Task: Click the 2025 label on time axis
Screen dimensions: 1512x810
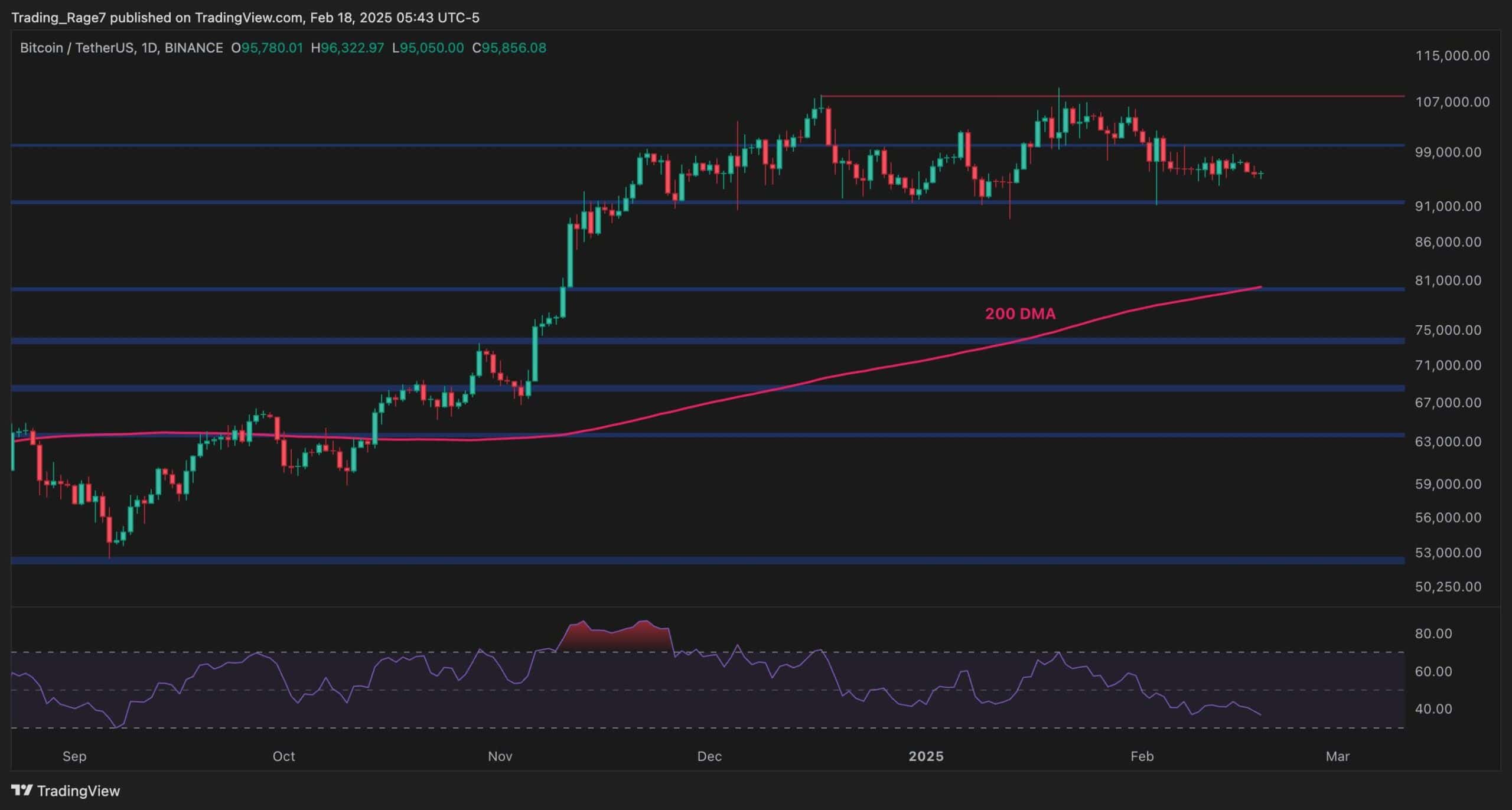Action: click(x=926, y=756)
